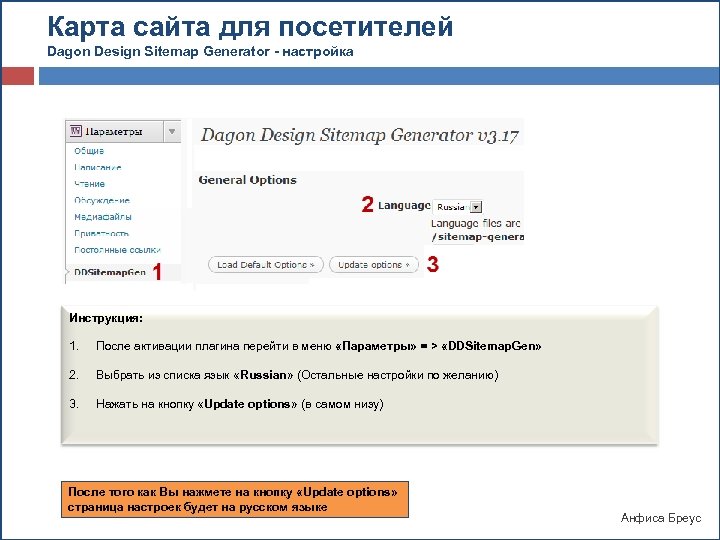The height and width of the screenshot is (540, 720).
Task: Click the slide title Карта сайта для посетителей
Action: coord(250,26)
